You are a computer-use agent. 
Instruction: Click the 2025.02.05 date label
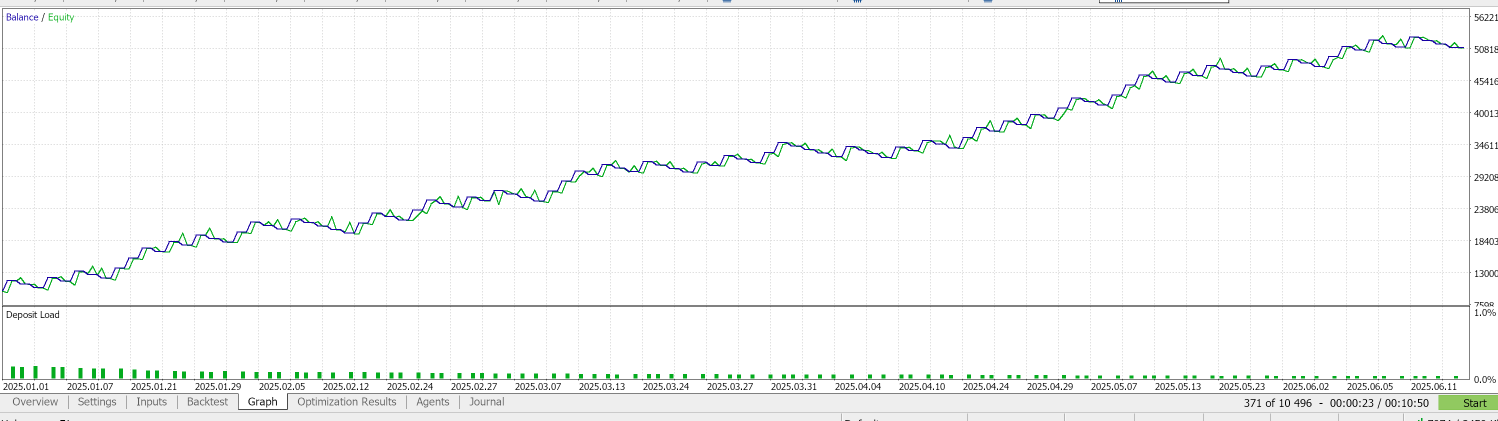pos(282,386)
